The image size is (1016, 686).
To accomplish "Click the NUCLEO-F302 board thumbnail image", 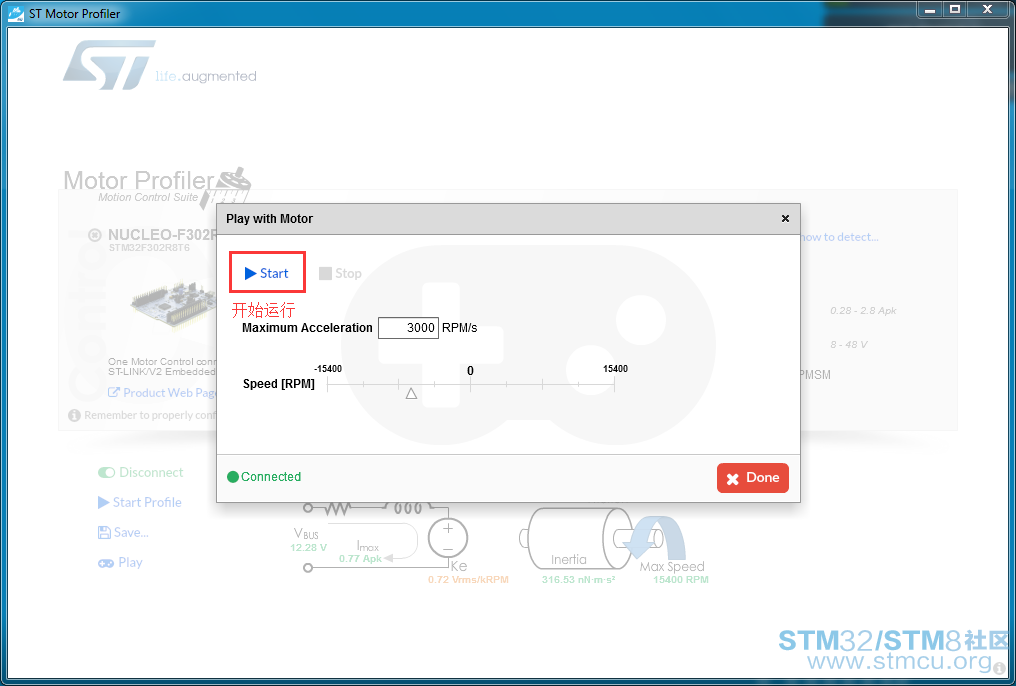I will coord(174,303).
